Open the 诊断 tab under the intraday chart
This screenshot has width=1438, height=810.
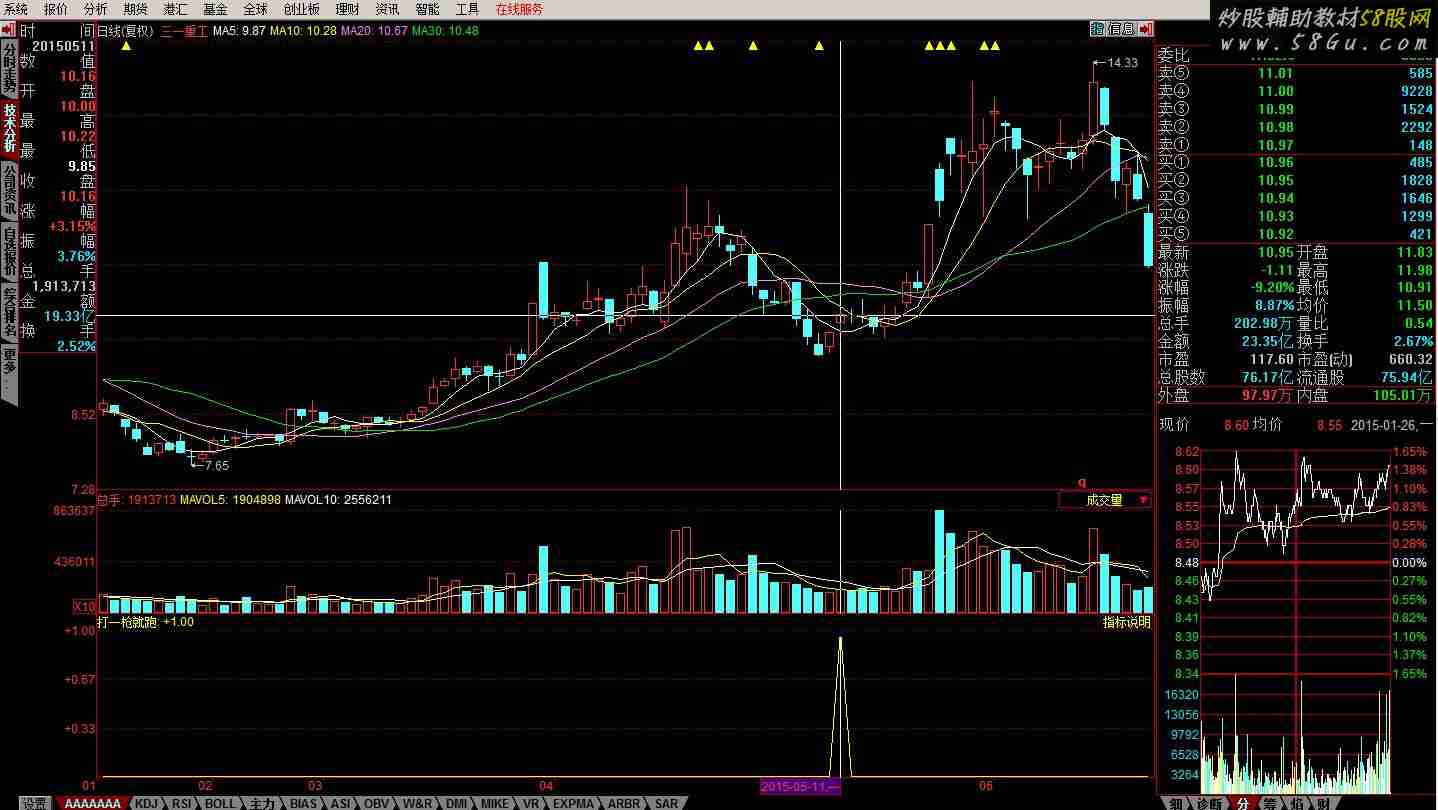click(1208, 803)
